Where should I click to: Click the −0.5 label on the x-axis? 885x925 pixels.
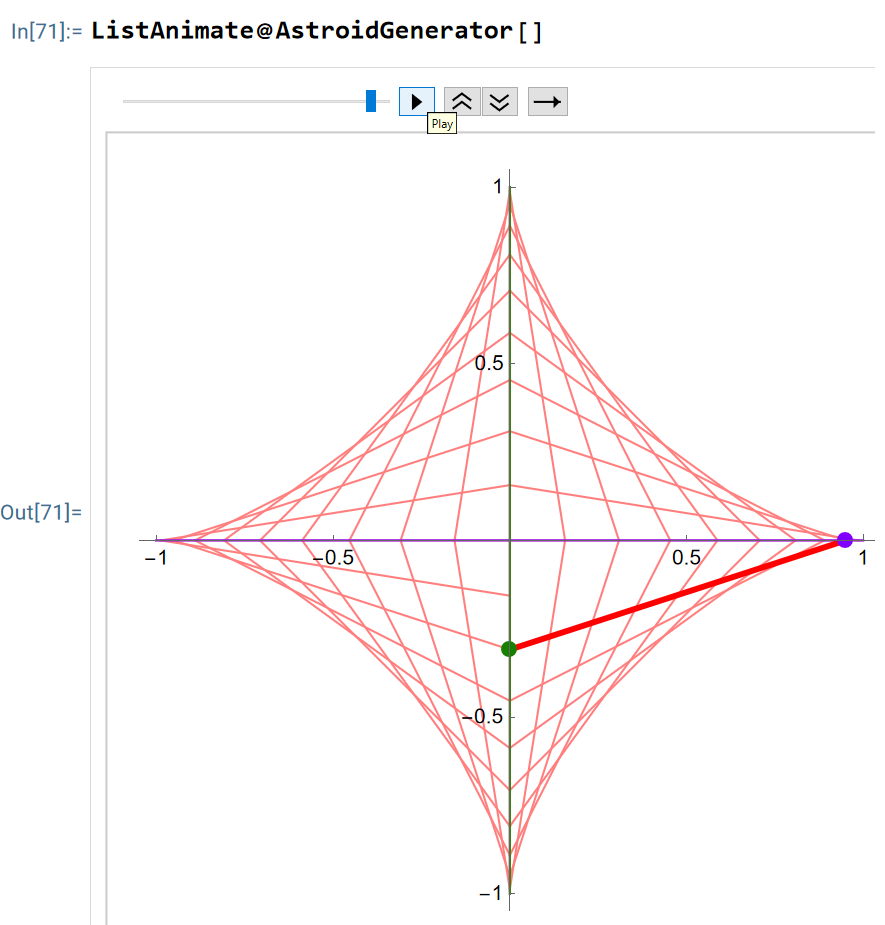[333, 557]
